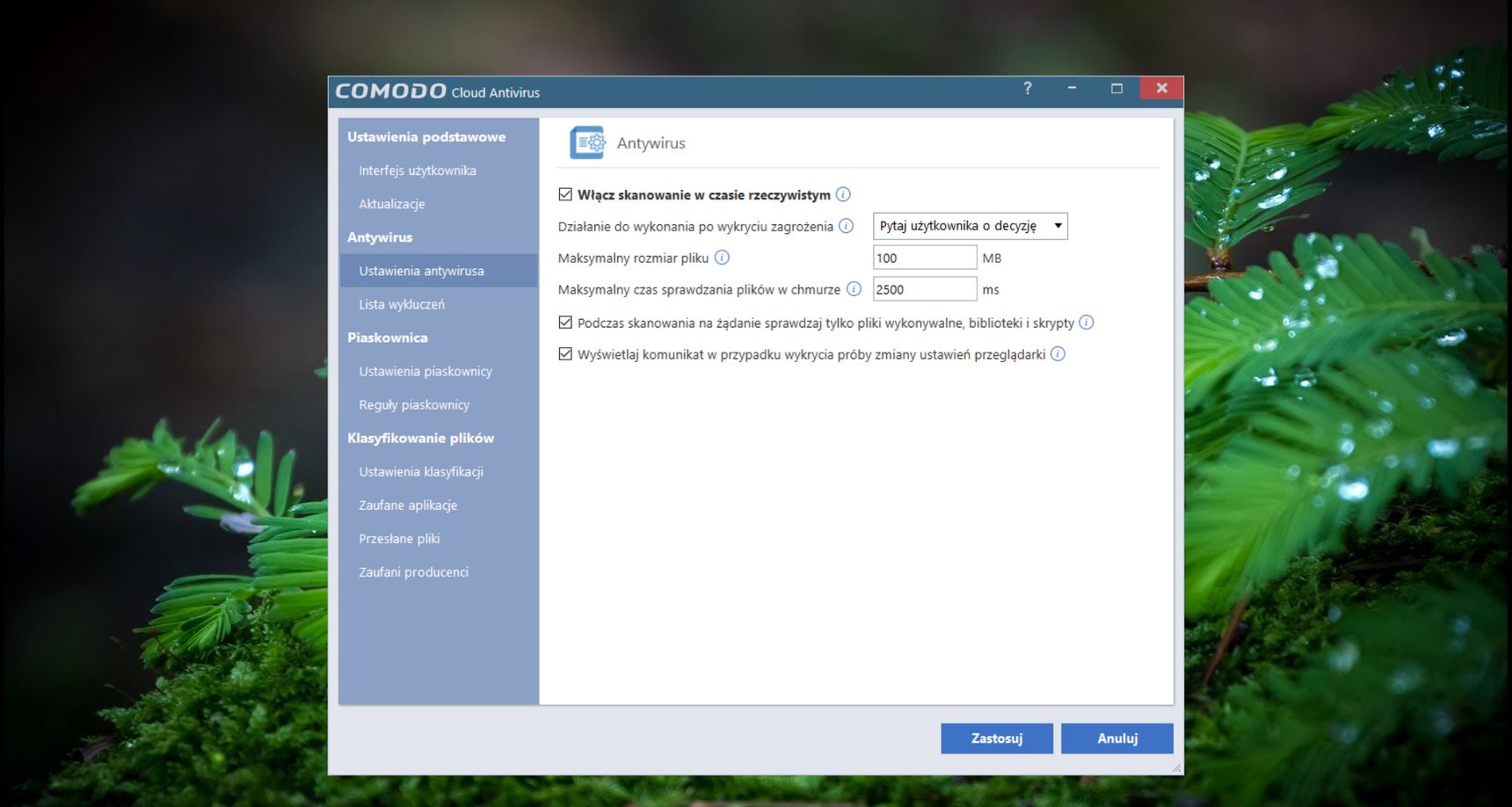Screen dimensions: 1512x807
Task: Open Ustawienia piaskownicy page
Action: click(x=425, y=371)
